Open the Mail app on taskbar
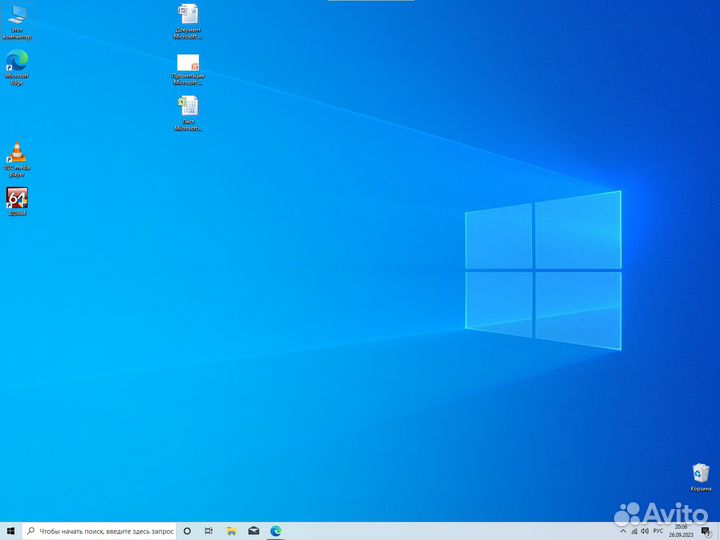 [254, 531]
